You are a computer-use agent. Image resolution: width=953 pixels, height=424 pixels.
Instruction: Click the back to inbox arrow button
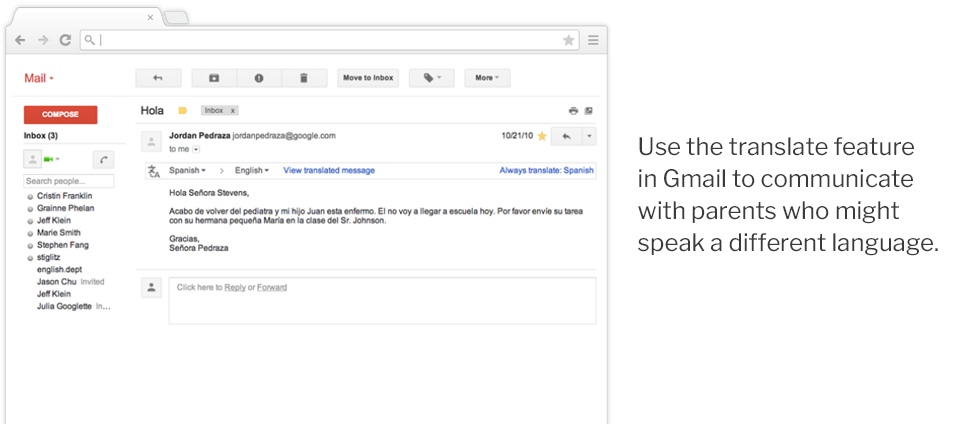(157, 77)
